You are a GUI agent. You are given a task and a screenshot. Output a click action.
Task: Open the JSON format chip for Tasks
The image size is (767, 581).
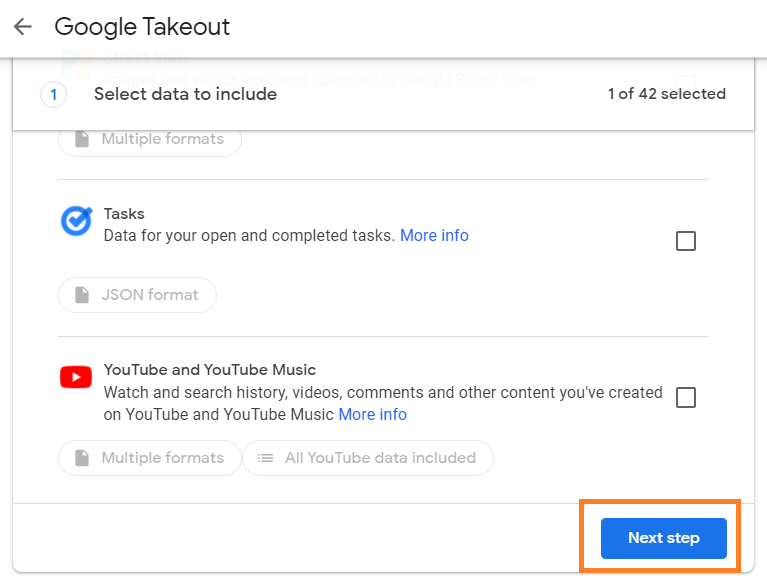pos(137,295)
